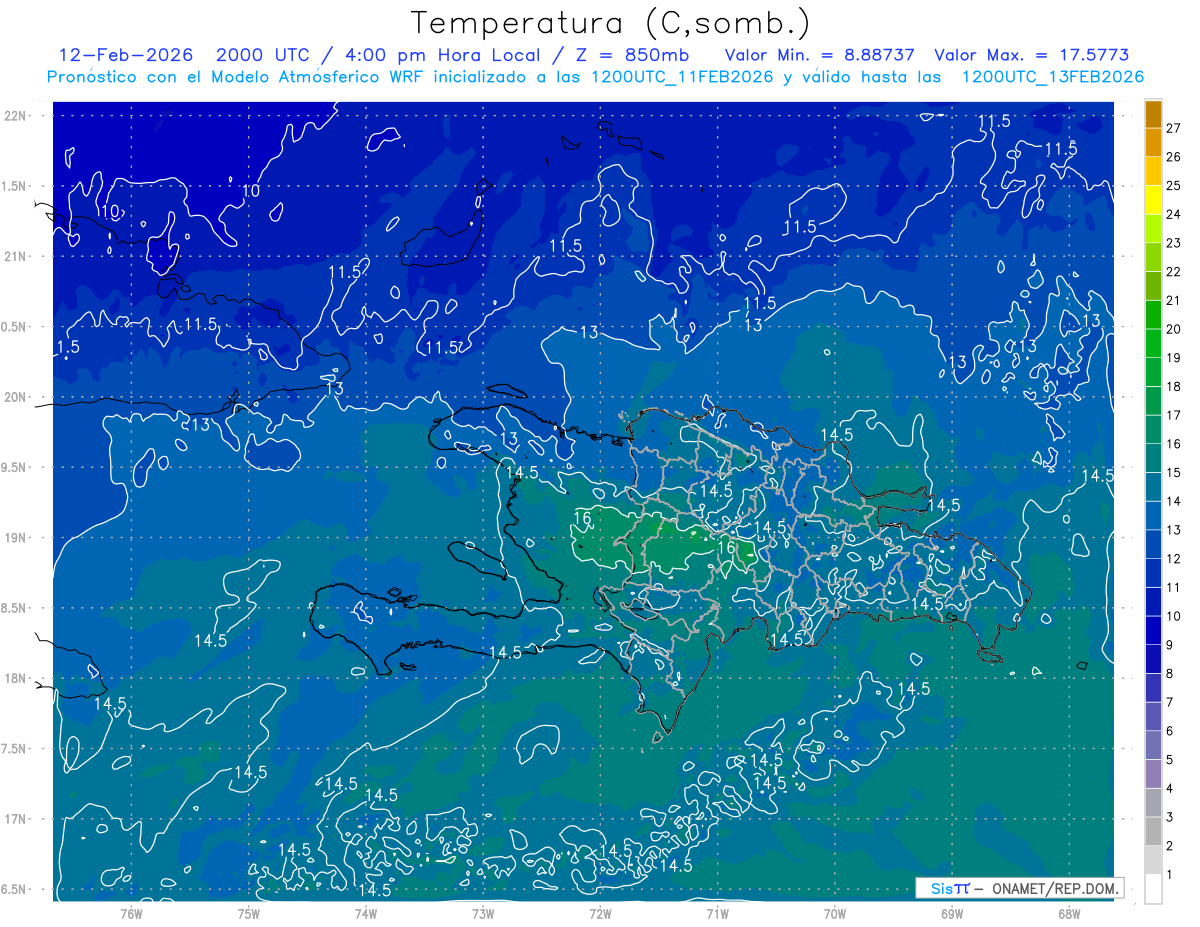Click the '20N' latitude axis label
Screen dimensions: 1200x927
[14, 397]
